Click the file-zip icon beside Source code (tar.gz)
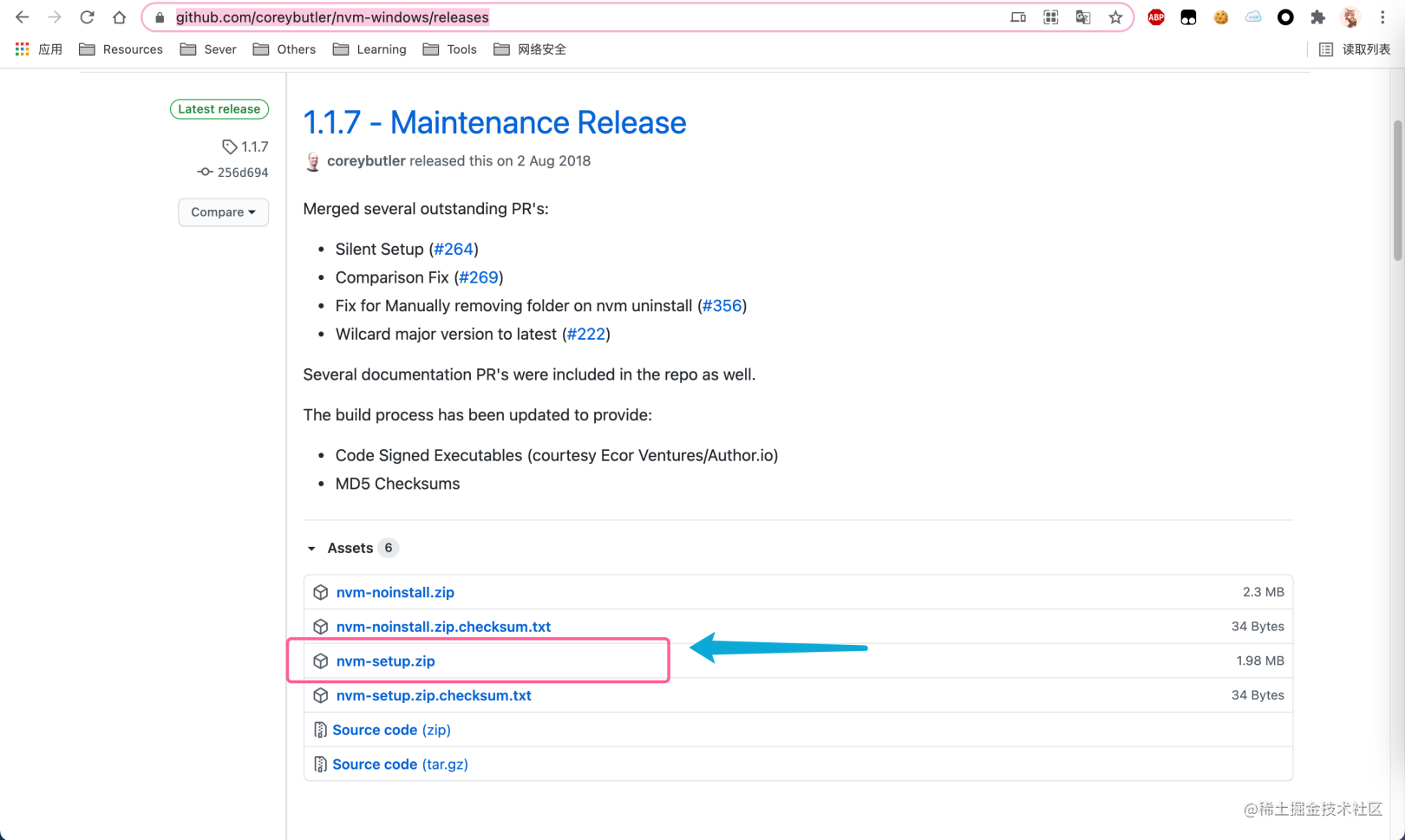 pos(320,764)
